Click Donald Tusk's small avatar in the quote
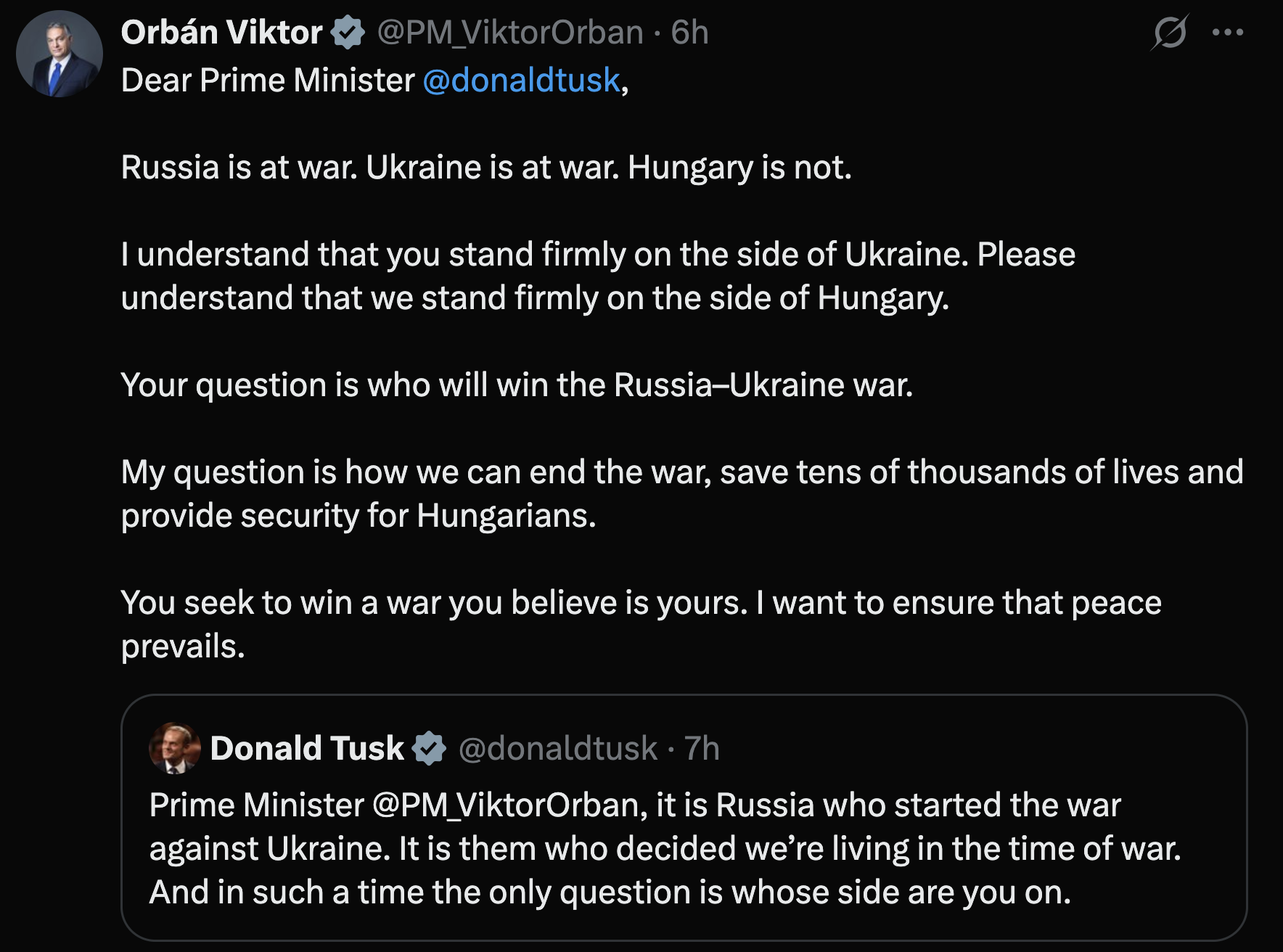The height and width of the screenshot is (952, 1283). tap(174, 748)
